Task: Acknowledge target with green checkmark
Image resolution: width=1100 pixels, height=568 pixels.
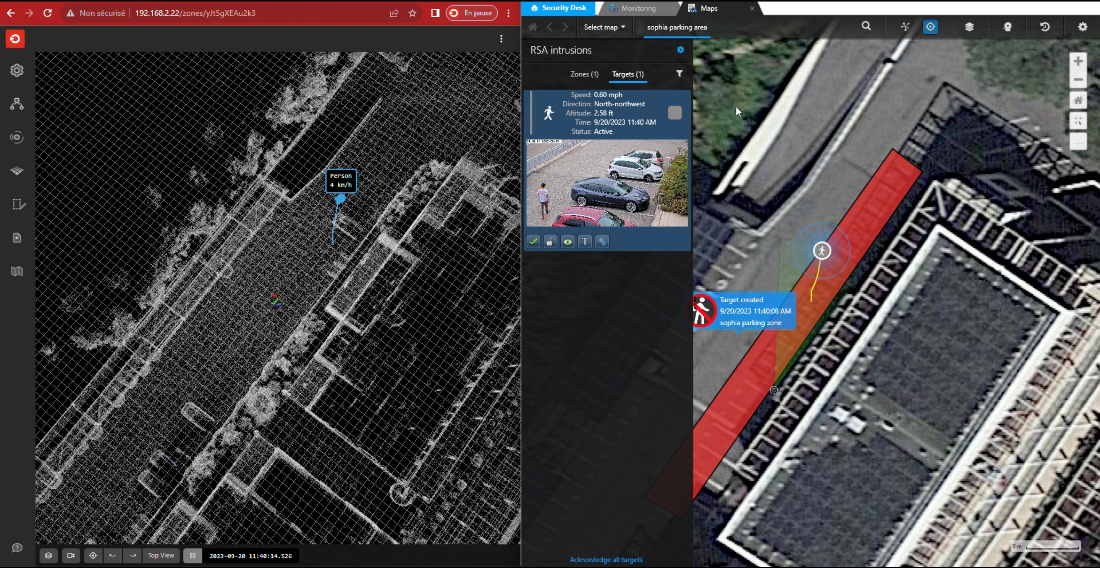Action: tap(533, 241)
